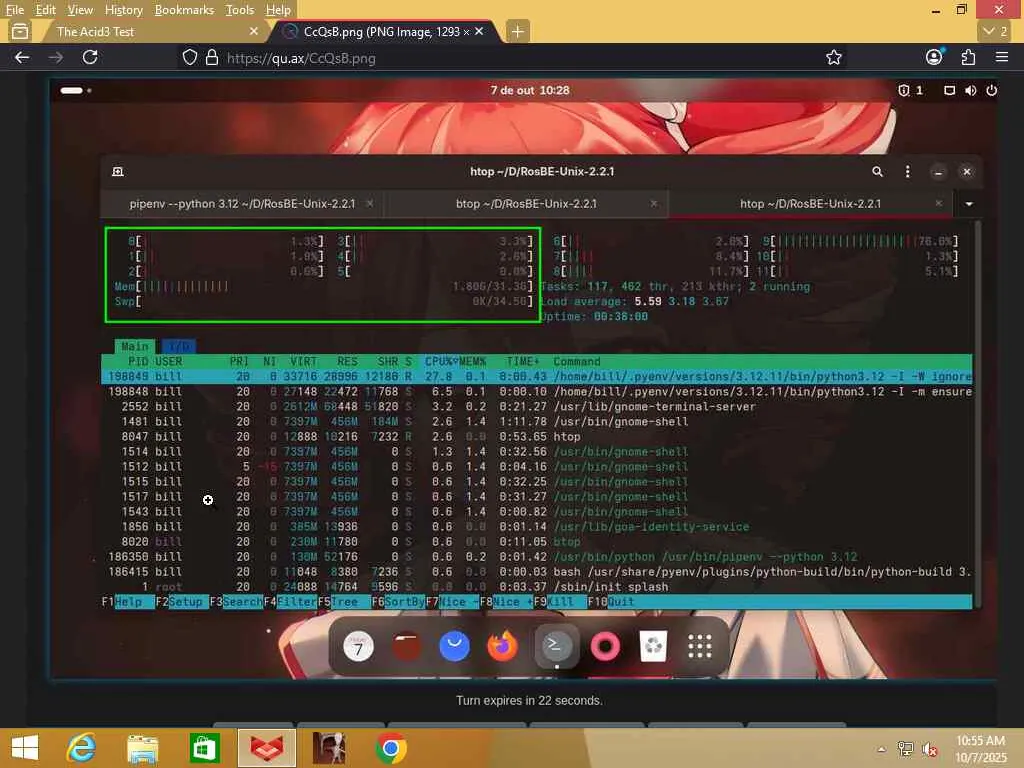
Task: Open the tracking protection shield icon
Action: point(189,57)
